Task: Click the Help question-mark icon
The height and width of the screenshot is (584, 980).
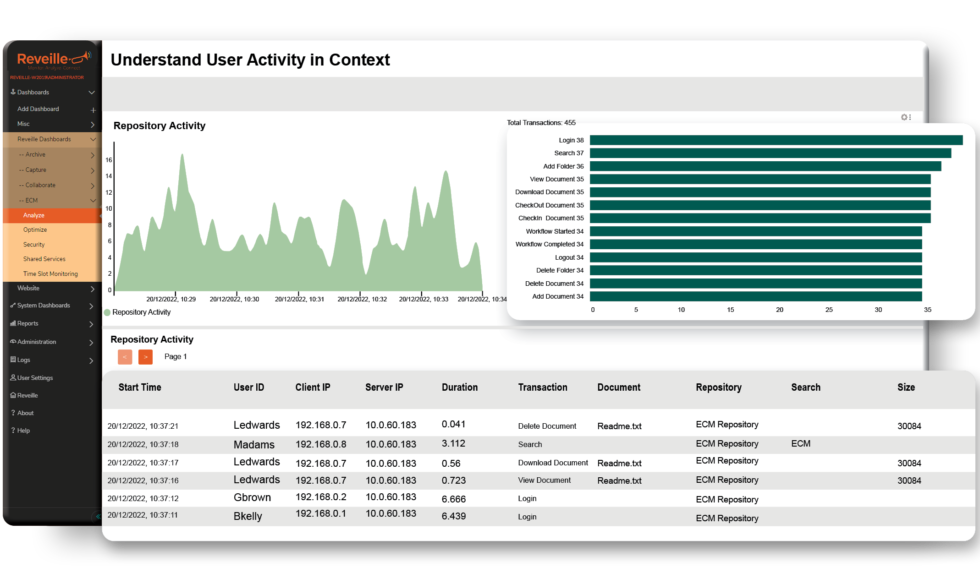Action: 12,430
